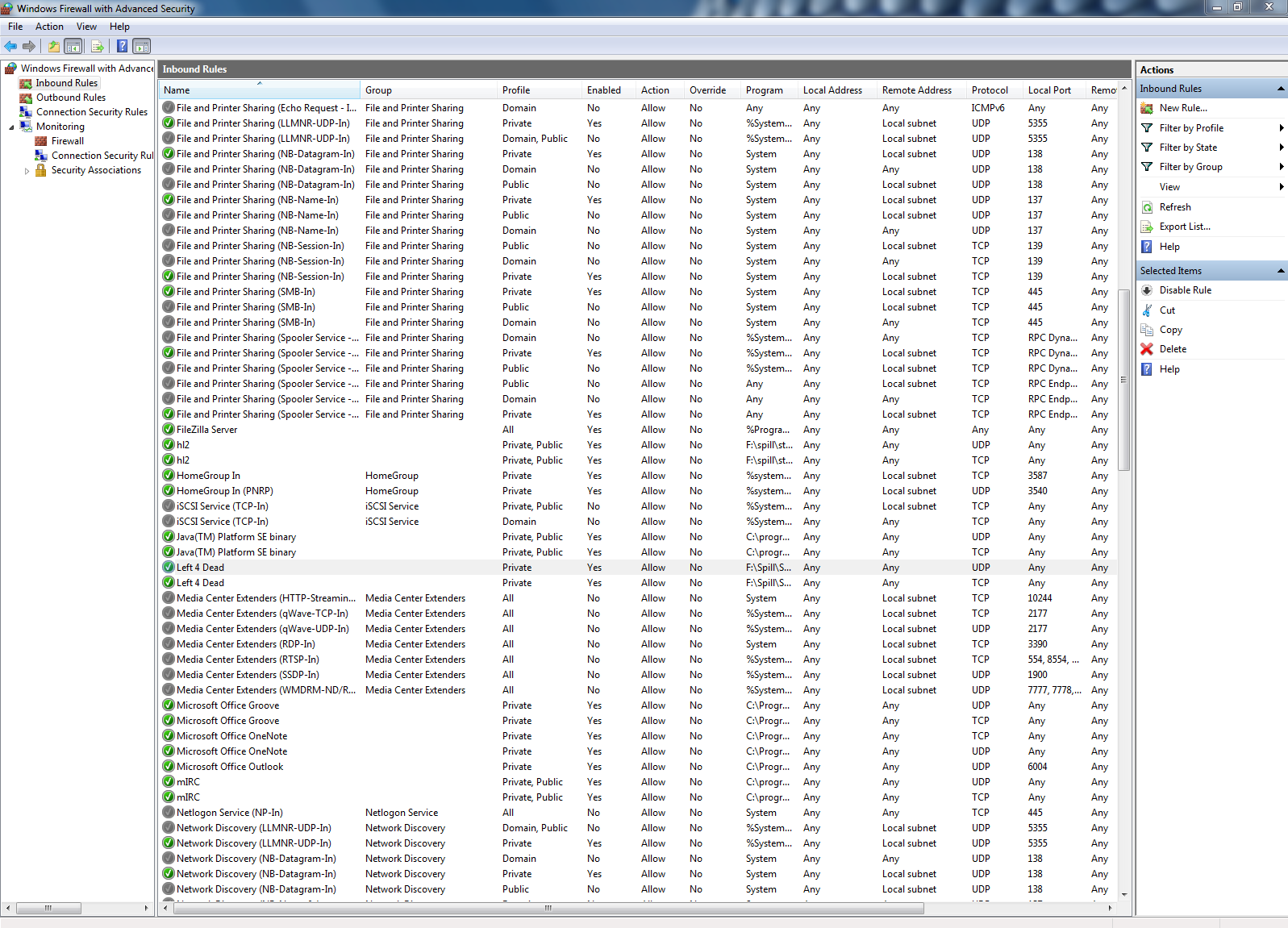The image size is (1288, 928).
Task: Select the Media Center Extenders (RDP-In) rule
Action: 246,644
